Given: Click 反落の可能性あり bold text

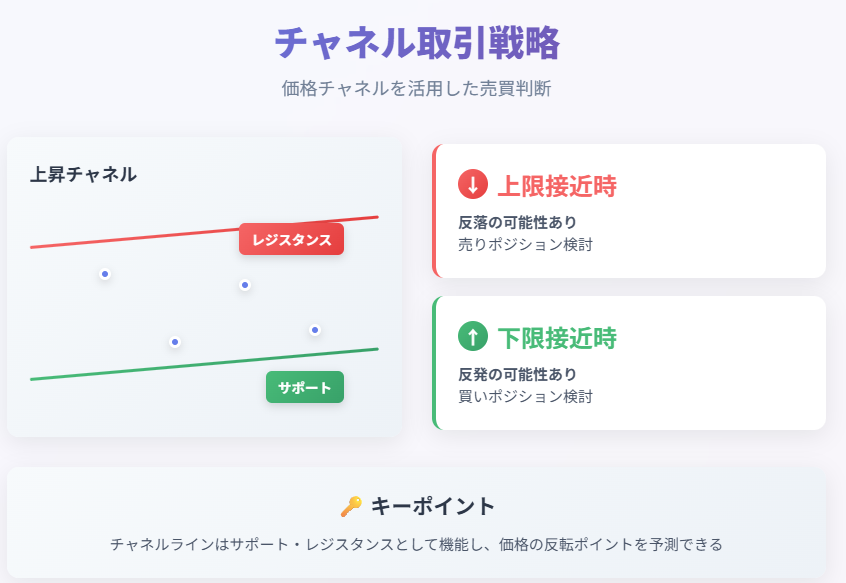Looking at the screenshot, I should [517, 222].
